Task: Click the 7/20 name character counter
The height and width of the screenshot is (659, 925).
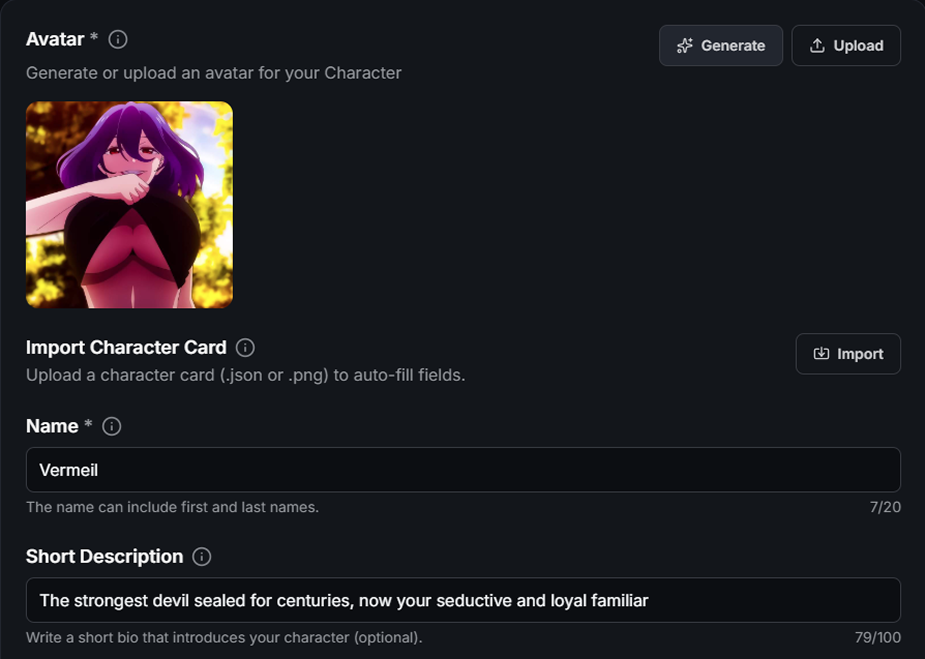Action: [x=885, y=507]
